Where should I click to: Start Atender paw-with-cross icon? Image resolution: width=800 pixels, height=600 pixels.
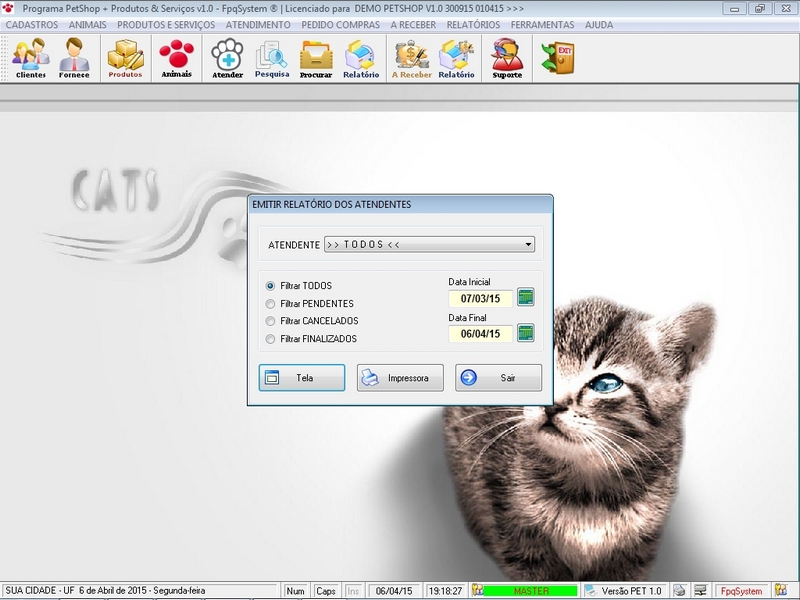(x=228, y=58)
